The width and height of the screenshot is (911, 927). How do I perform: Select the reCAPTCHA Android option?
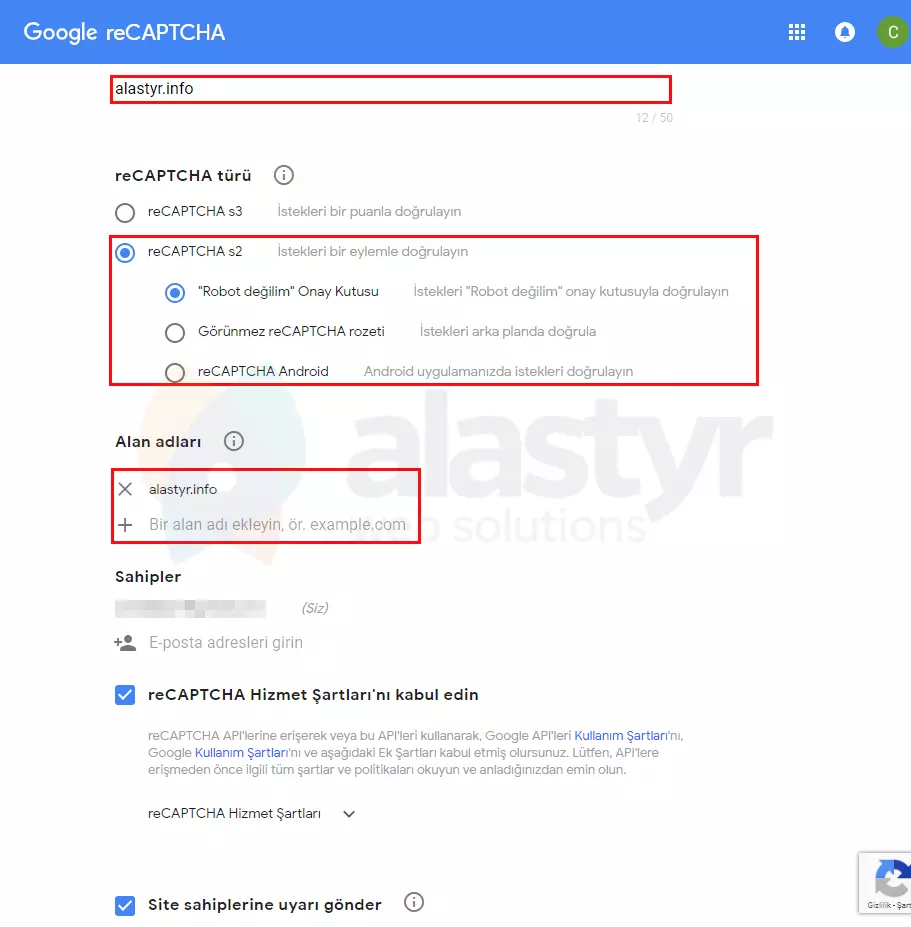pyautogui.click(x=175, y=372)
